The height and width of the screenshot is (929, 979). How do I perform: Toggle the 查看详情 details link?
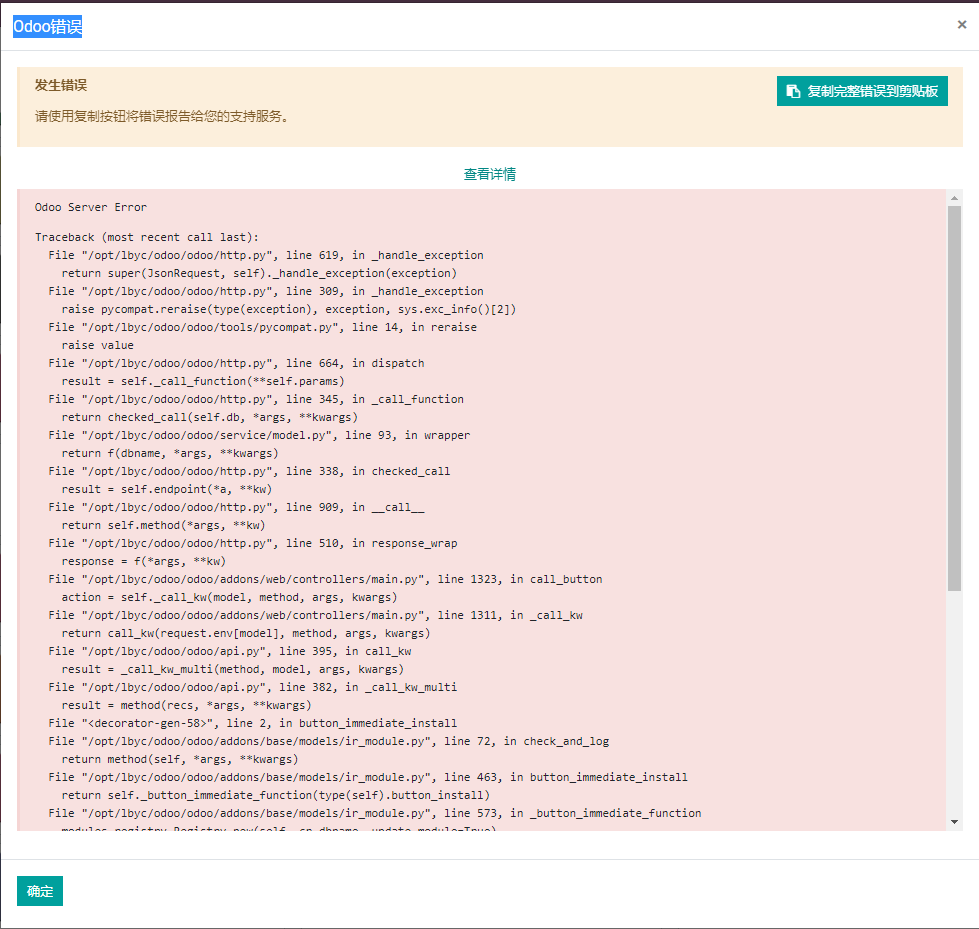(x=490, y=174)
